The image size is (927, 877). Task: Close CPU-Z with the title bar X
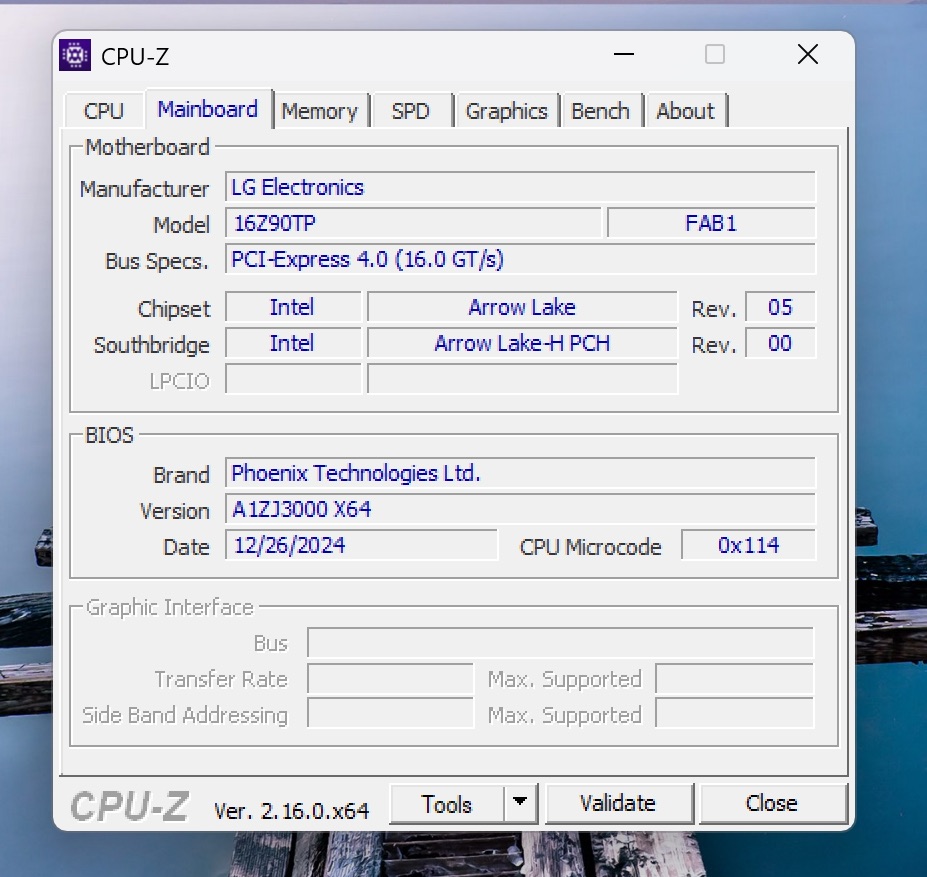click(x=808, y=54)
